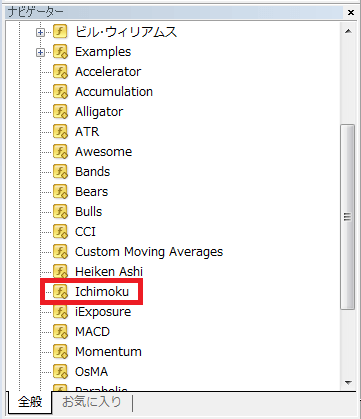Screen dimensions: 361x419
Task: Expand the ビル・ウィリアムス tree node
Action: [x=40, y=32]
